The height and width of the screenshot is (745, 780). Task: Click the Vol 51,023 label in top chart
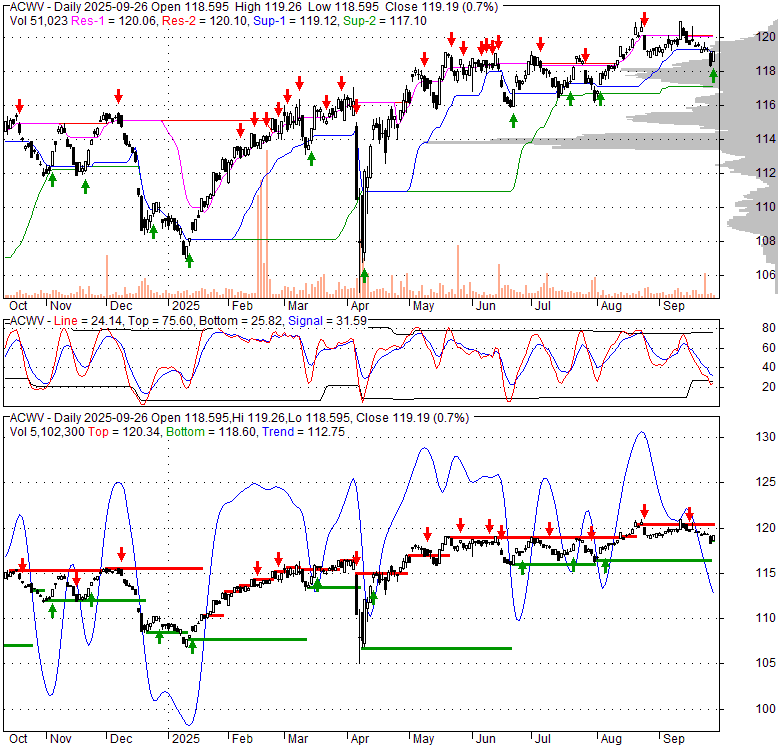click(x=39, y=21)
